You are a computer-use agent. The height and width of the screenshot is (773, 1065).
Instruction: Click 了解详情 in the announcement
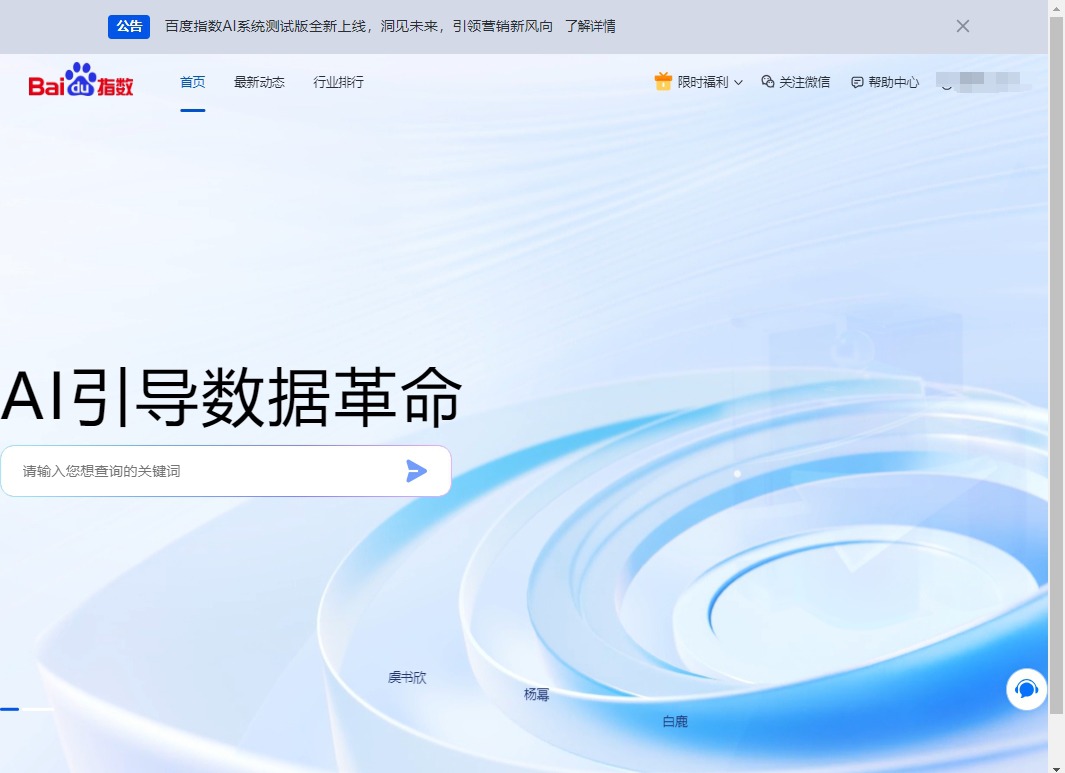click(x=590, y=26)
